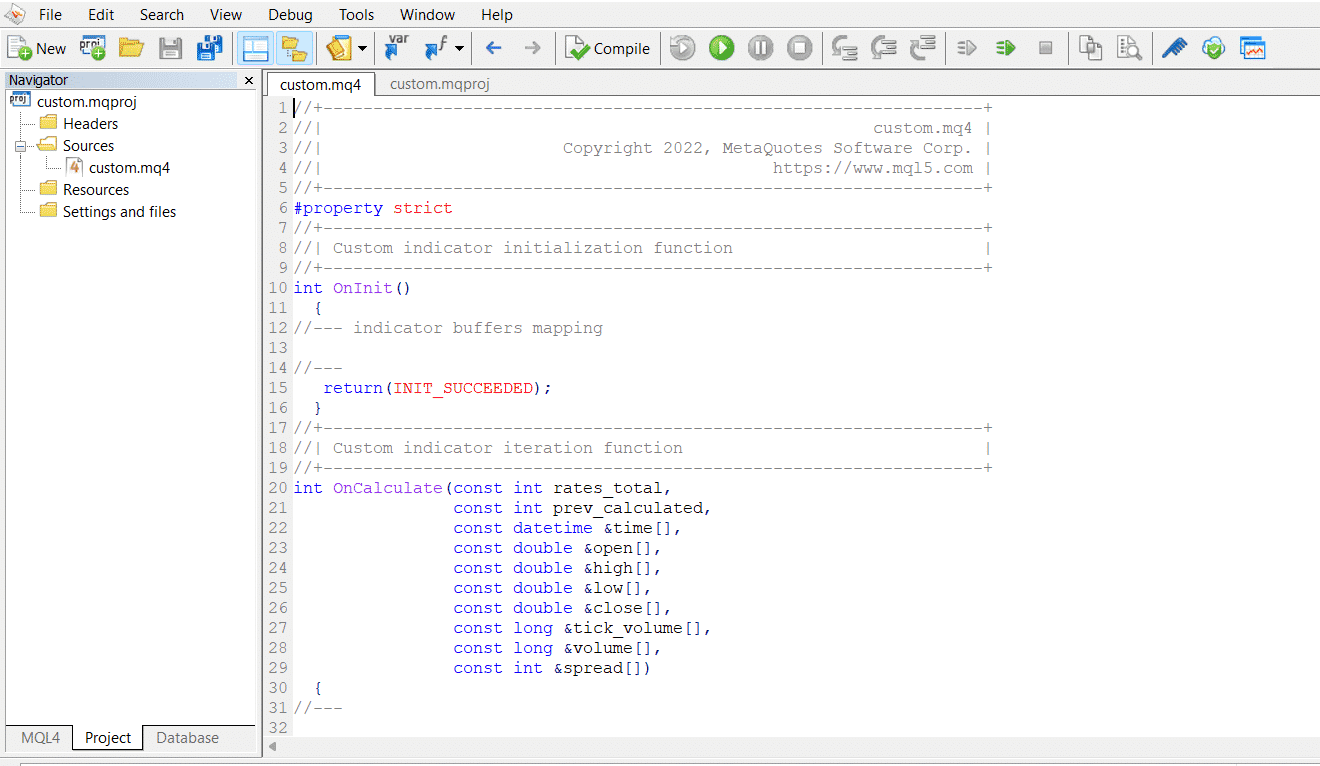Click the blue comb Styler icon

pos(1174,48)
